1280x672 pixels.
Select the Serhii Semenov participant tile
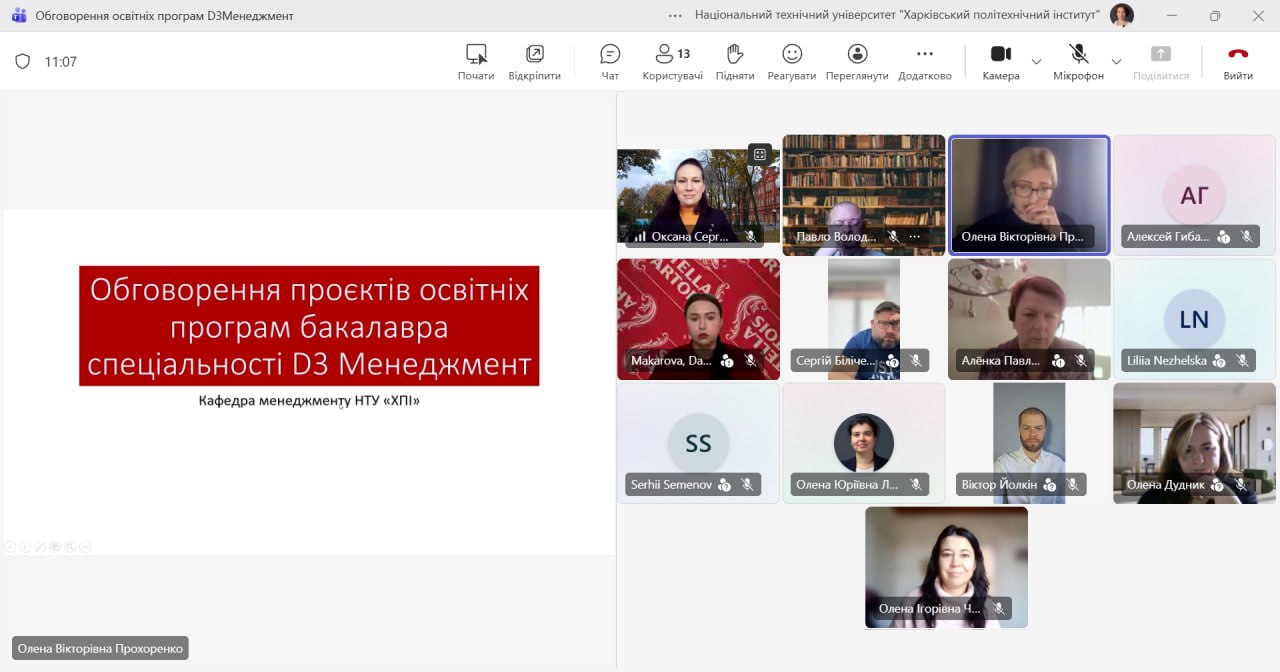(x=698, y=442)
